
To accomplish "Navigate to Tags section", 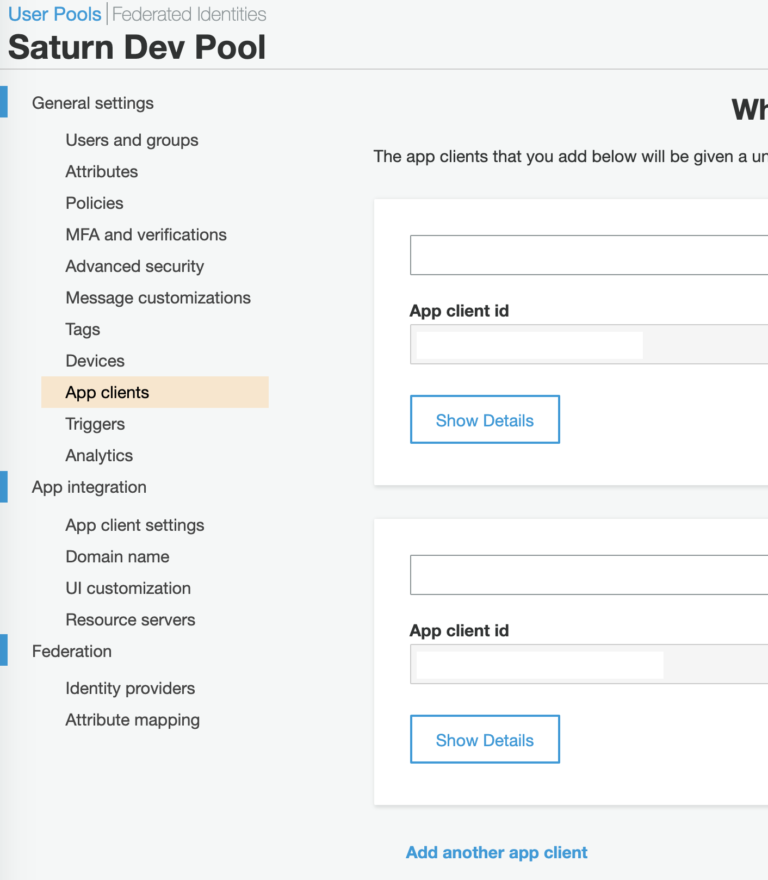I will pyautogui.click(x=83, y=329).
